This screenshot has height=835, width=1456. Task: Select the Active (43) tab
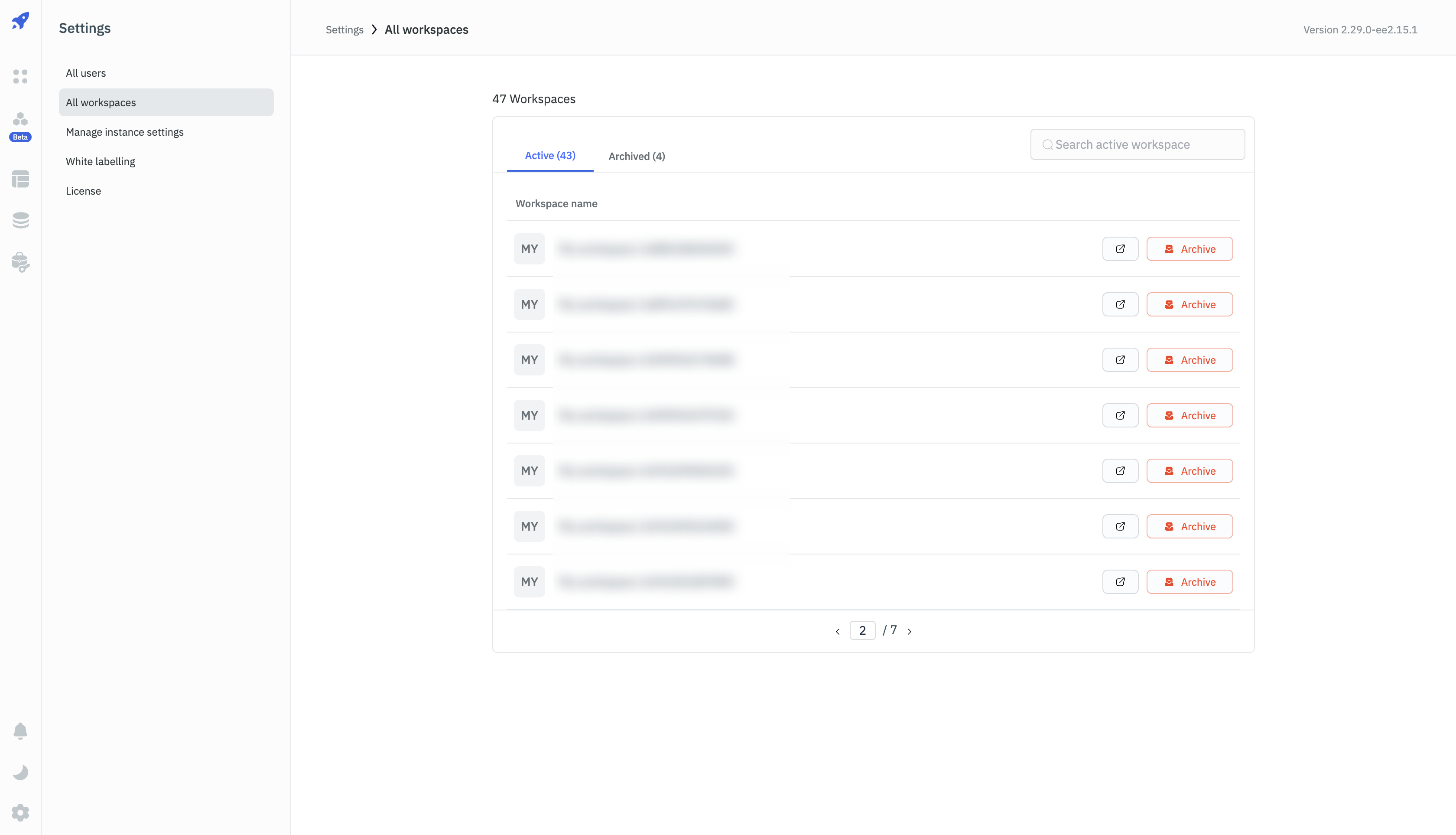(550, 155)
